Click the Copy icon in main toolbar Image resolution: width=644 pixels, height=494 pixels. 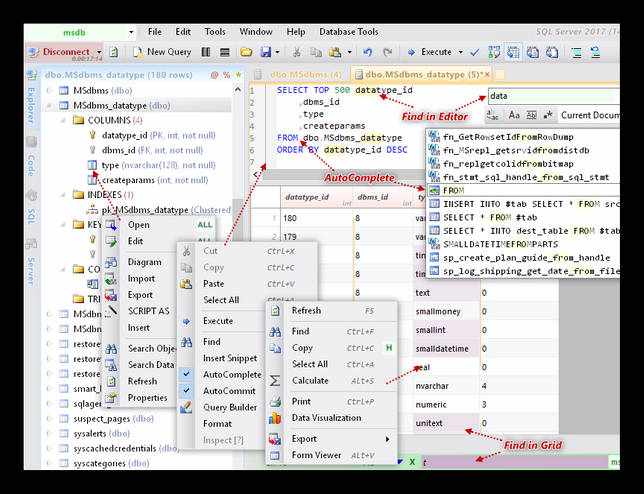pos(316,52)
